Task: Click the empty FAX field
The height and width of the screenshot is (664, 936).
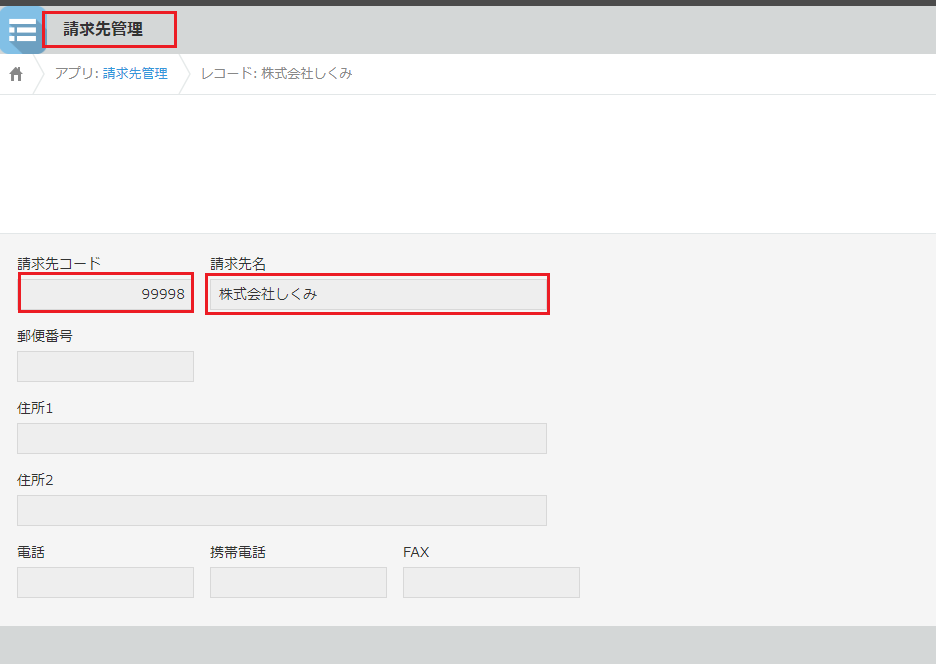Action: click(491, 582)
